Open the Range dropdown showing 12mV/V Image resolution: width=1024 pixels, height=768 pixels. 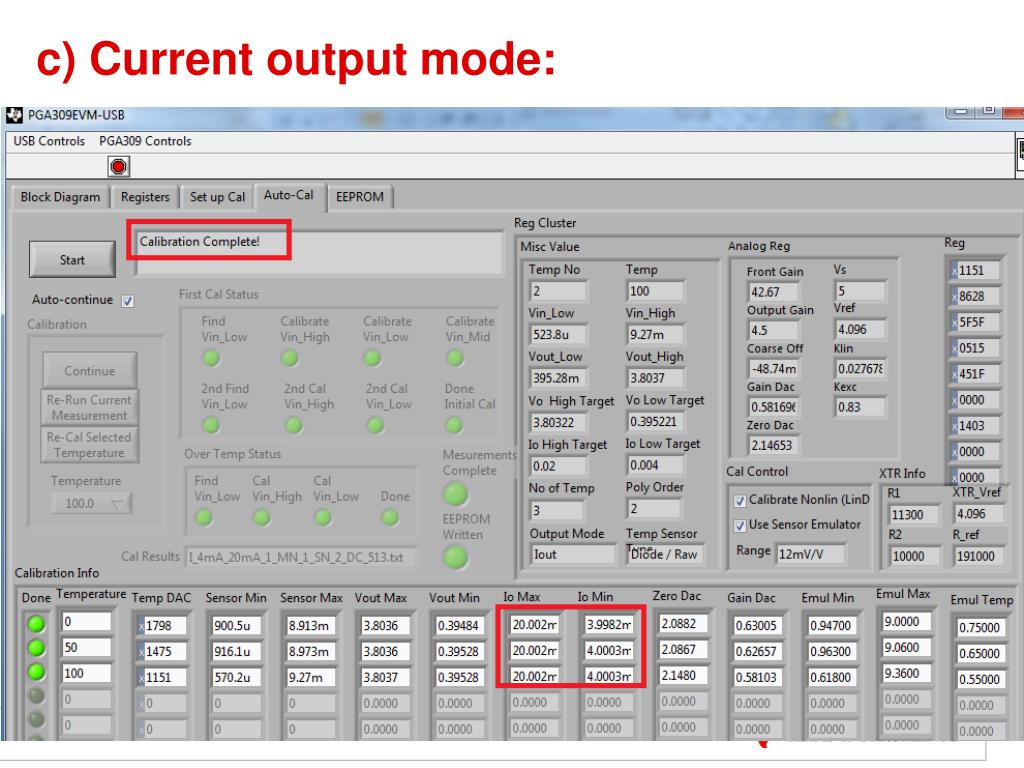pos(810,554)
